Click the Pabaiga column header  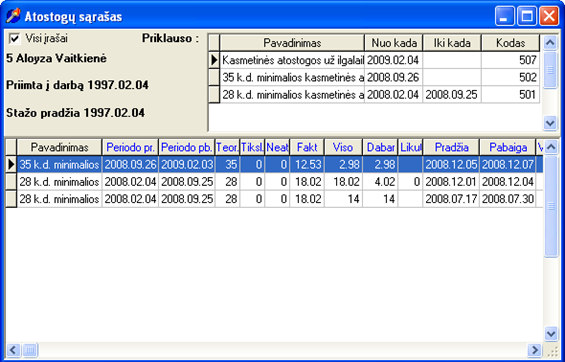tap(508, 147)
